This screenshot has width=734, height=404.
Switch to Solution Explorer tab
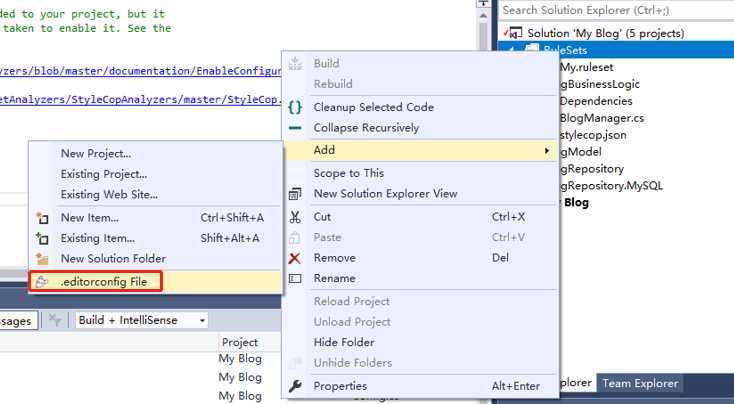[576, 383]
